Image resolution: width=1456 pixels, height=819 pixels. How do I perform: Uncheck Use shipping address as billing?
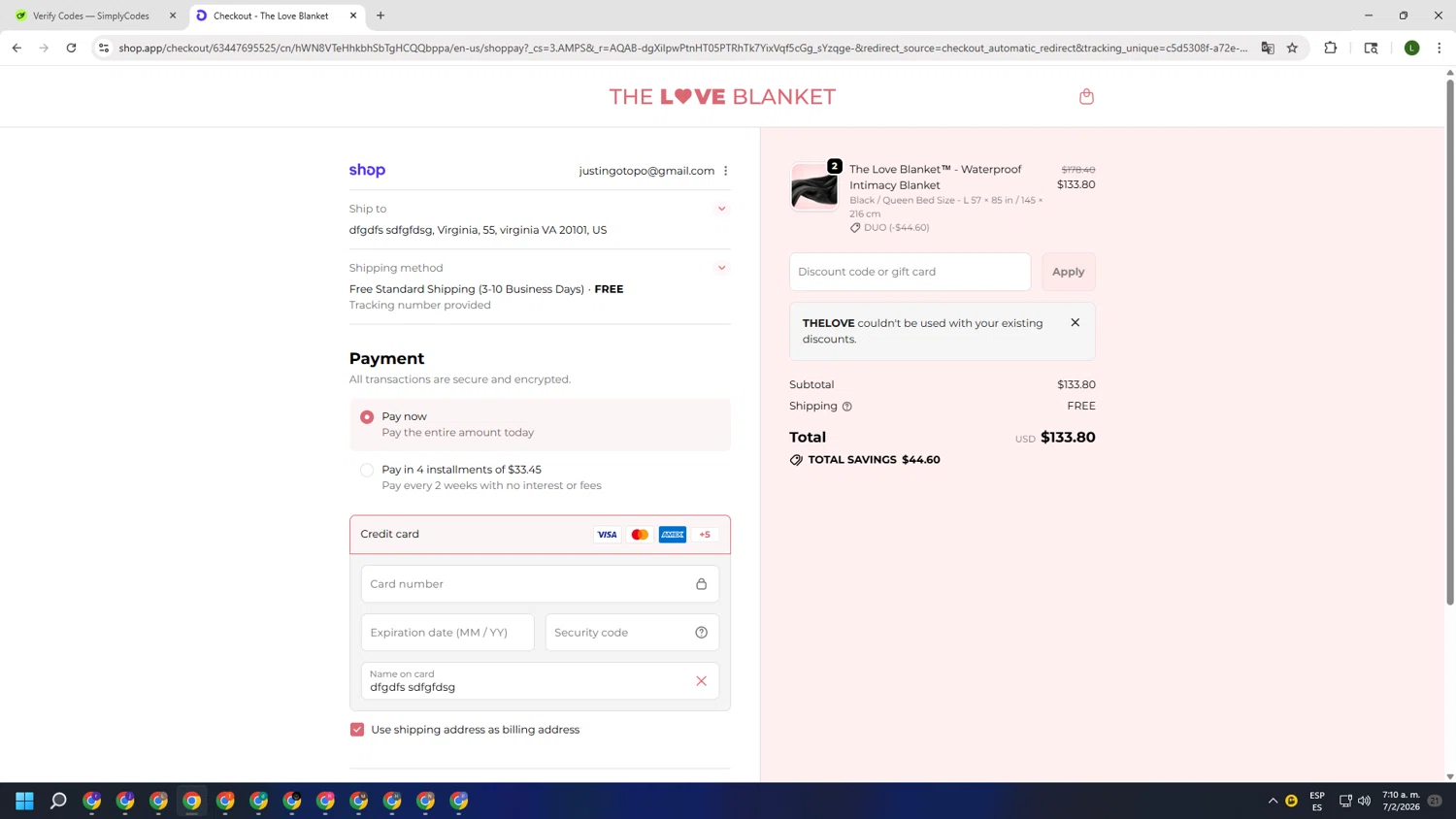357,730
